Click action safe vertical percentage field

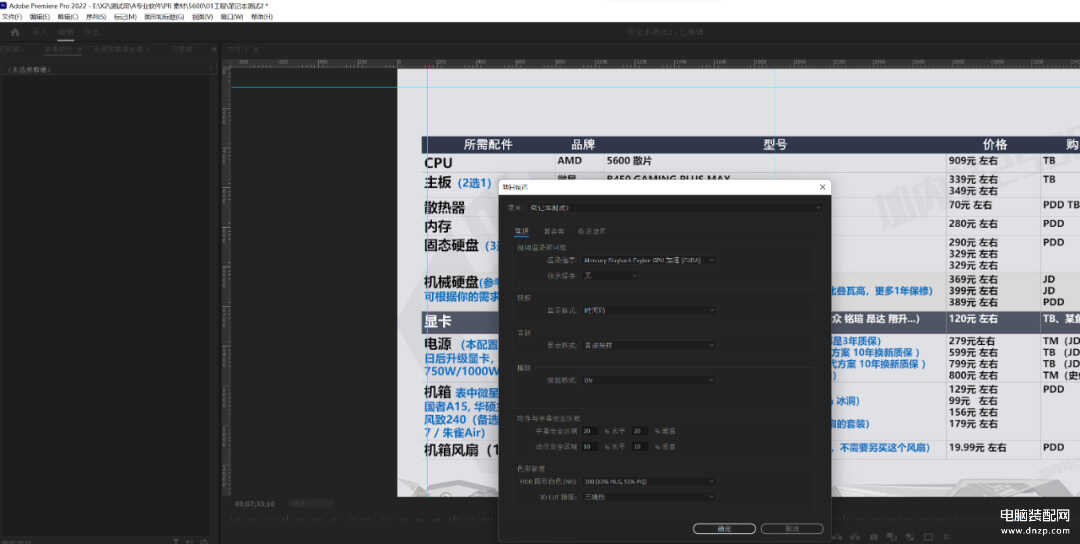tap(640, 446)
